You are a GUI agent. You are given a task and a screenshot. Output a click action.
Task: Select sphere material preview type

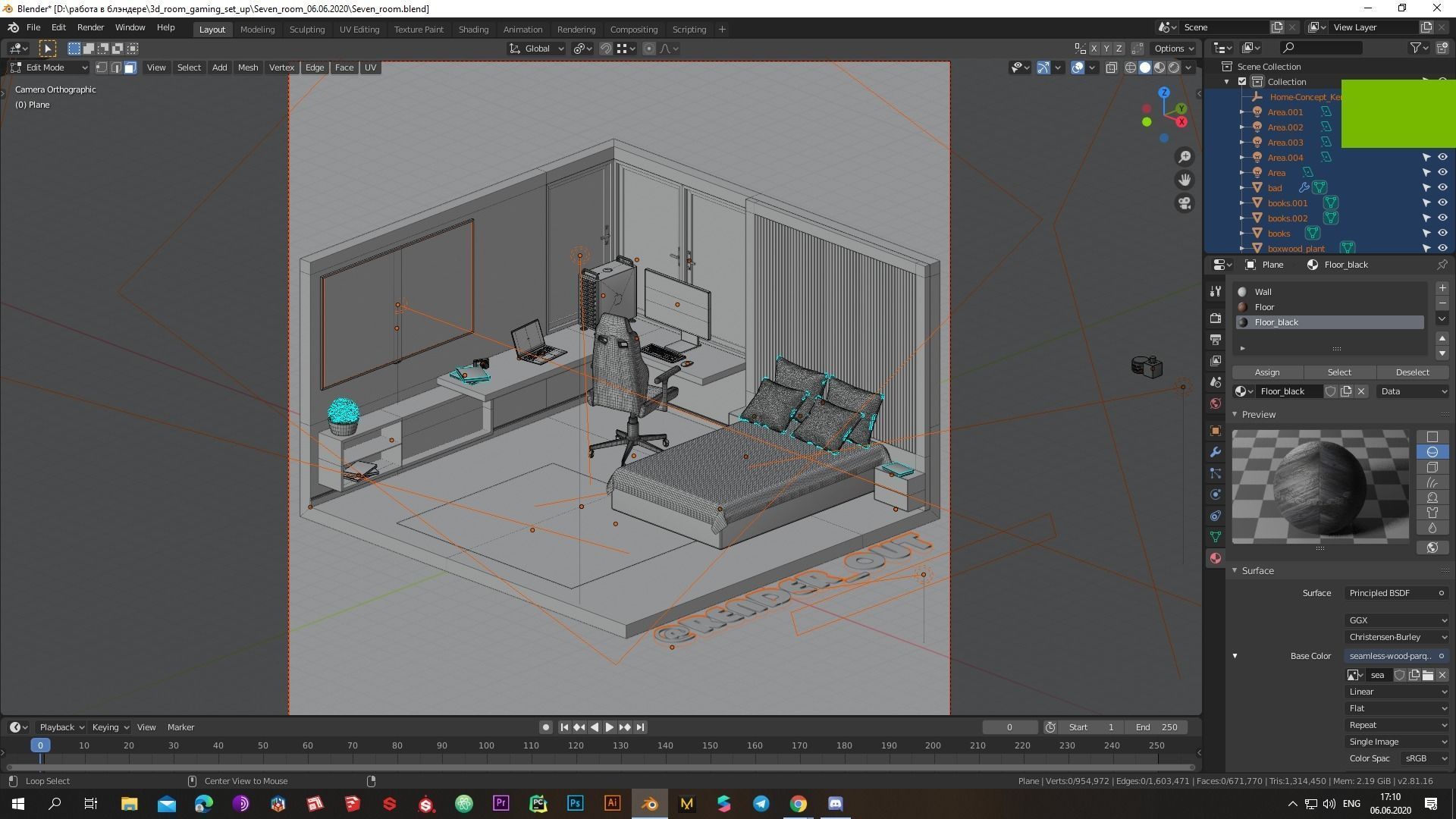[1432, 452]
